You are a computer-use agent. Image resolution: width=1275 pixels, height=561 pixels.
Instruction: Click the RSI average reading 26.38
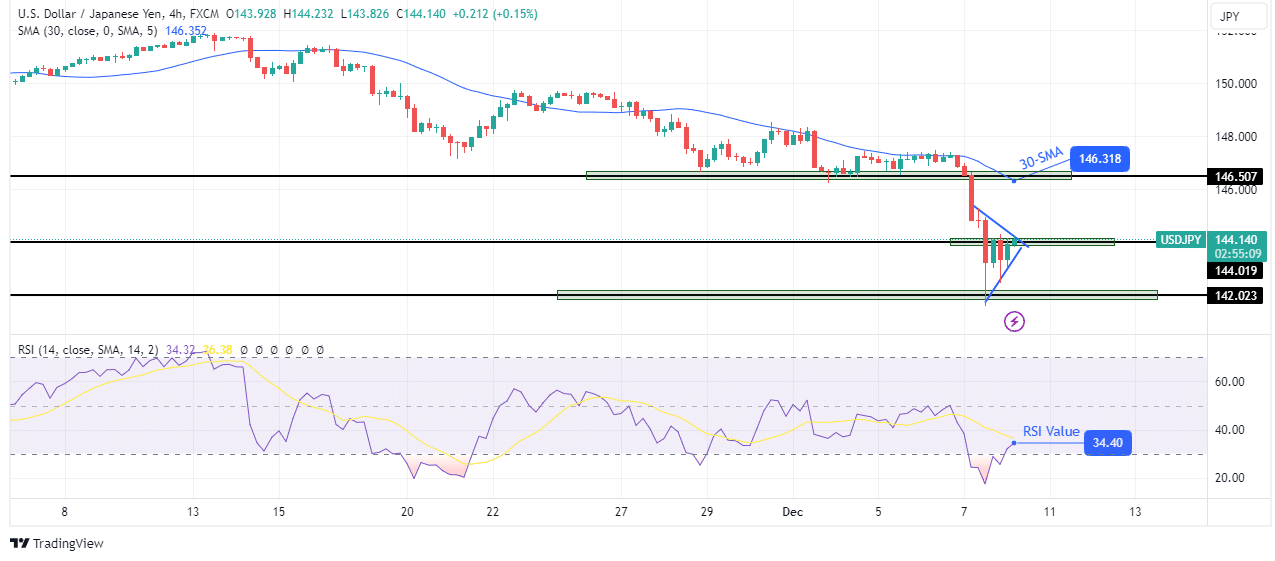pyautogui.click(x=217, y=350)
